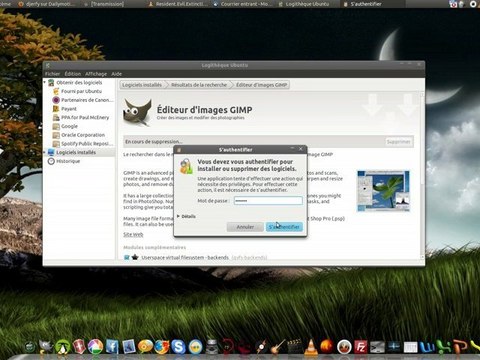Screen dimensions: 480x360
Task: Expand Détails in authentication dialog
Action: [186, 216]
